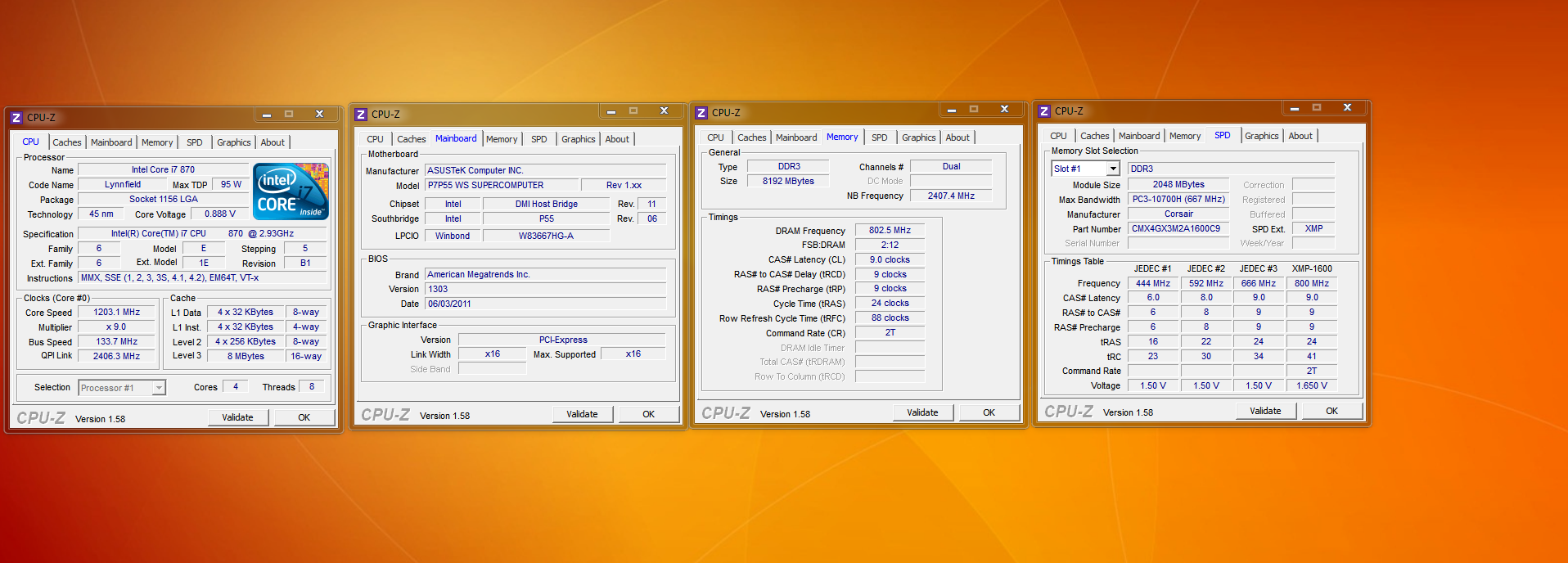
Task: Click the manufacturer ASUSTeK Computer INC. field
Action: (x=546, y=171)
